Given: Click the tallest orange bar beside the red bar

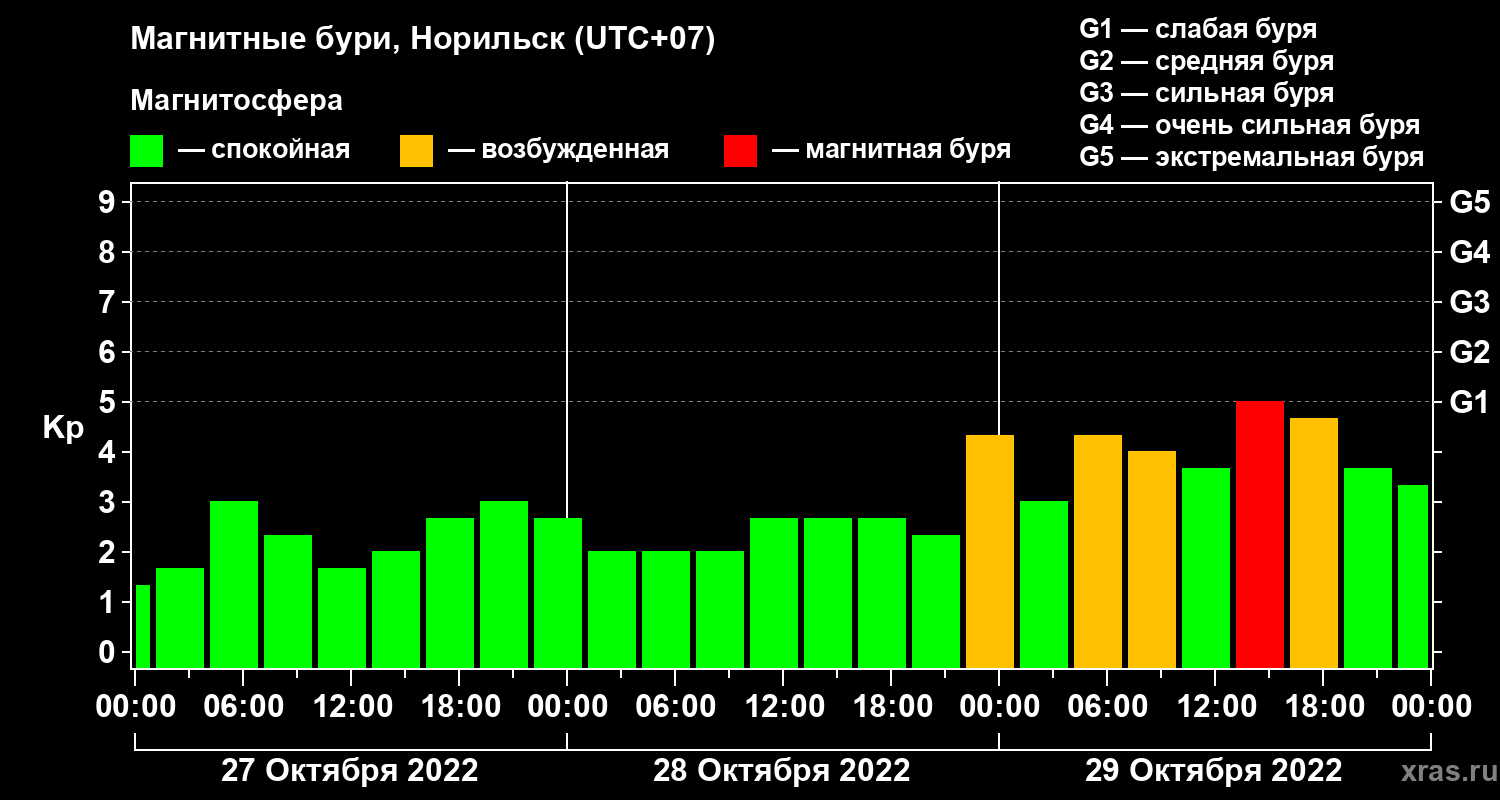Looking at the screenshot, I should (1314, 543).
